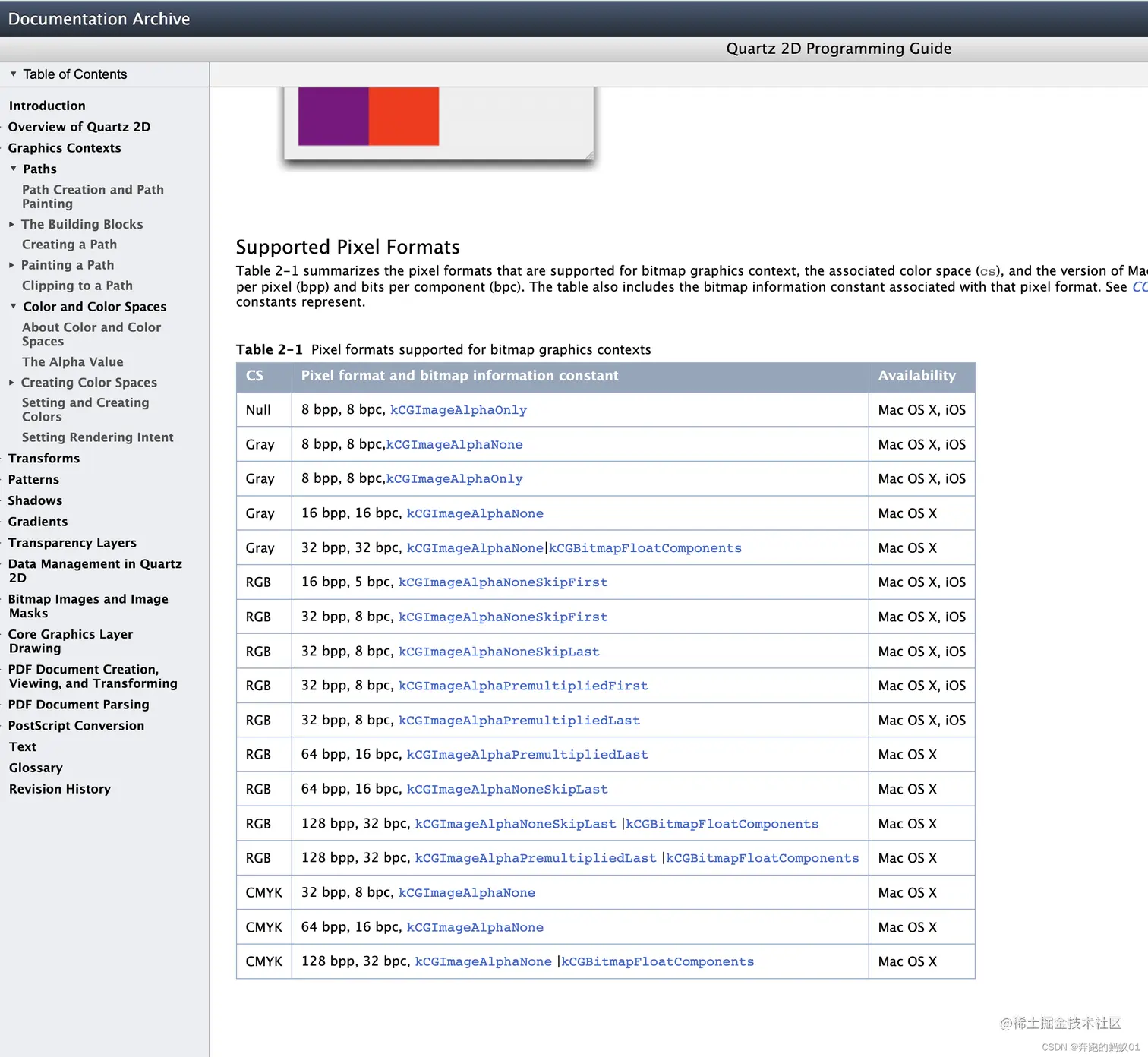Open Bitmap Images and Image Masks

tap(88, 606)
